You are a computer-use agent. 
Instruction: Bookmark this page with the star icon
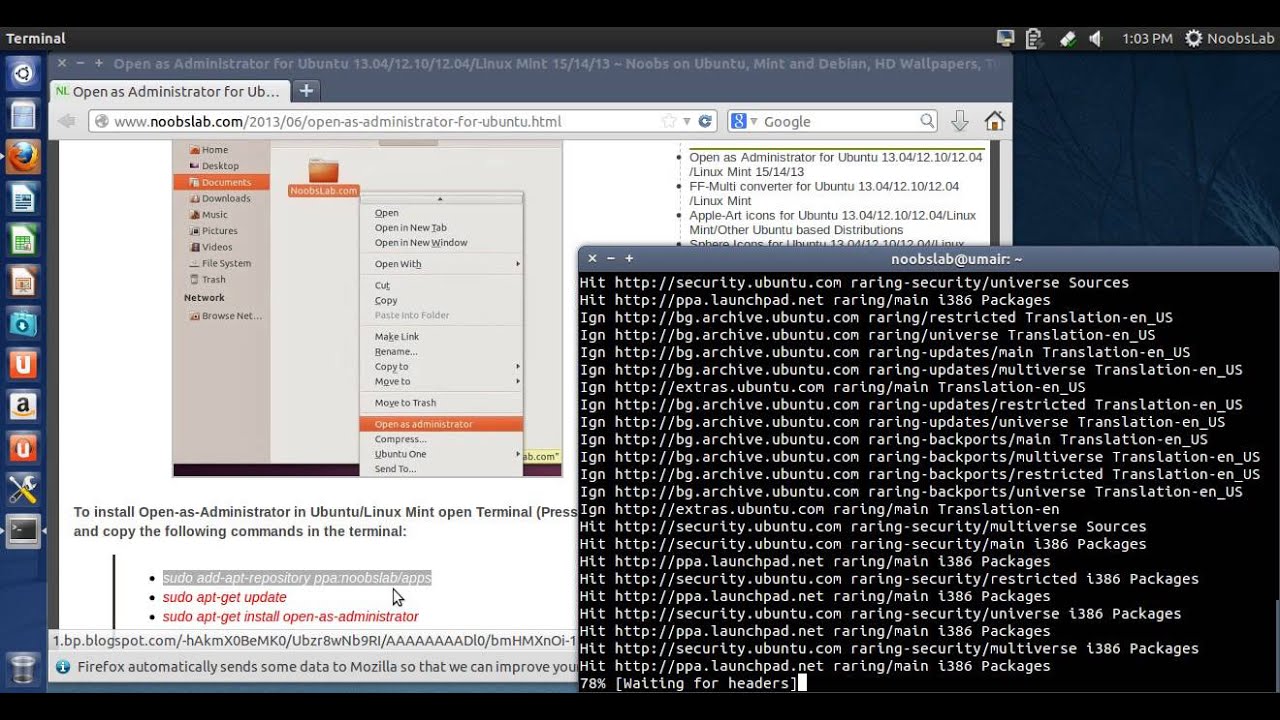(668, 121)
